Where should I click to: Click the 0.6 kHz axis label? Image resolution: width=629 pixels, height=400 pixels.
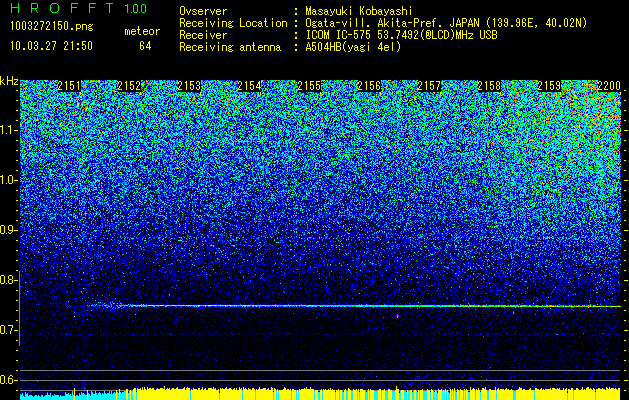click(x=7, y=380)
